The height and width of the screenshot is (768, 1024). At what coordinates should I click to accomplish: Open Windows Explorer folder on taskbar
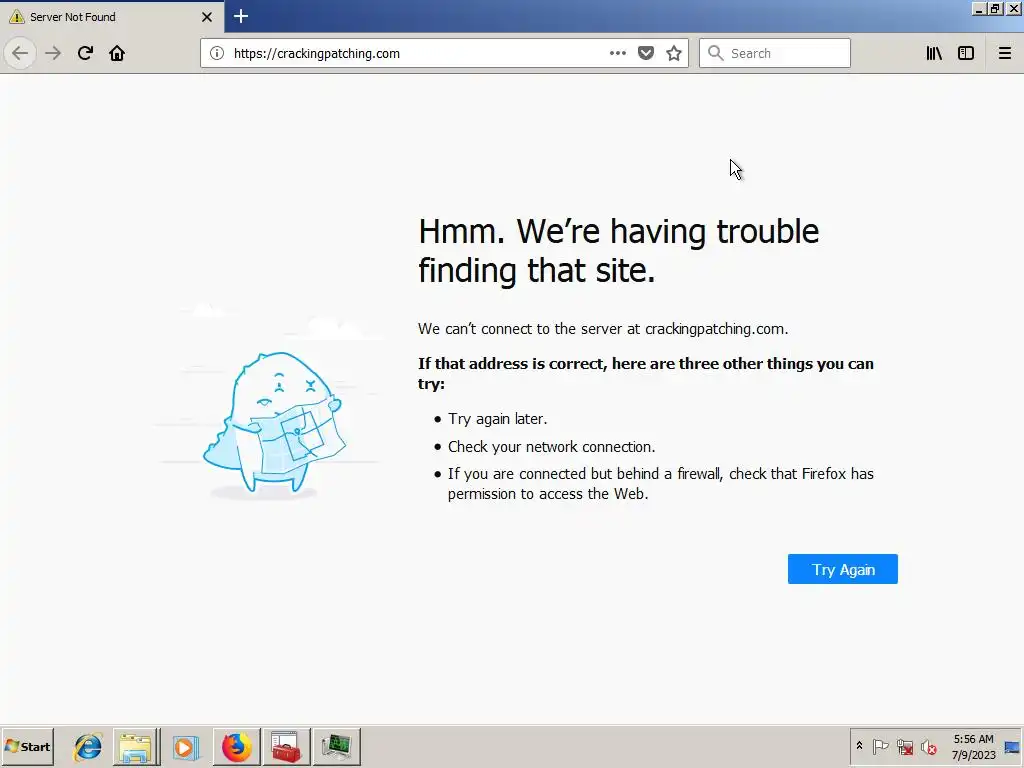pyautogui.click(x=136, y=746)
